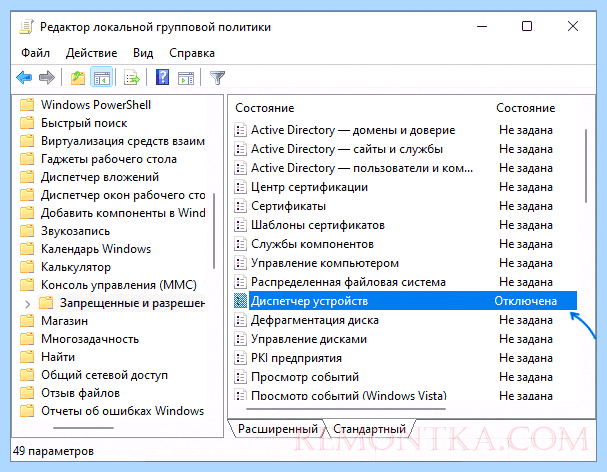Click the Найти folder icon
607x472 pixels.
(x=27, y=357)
